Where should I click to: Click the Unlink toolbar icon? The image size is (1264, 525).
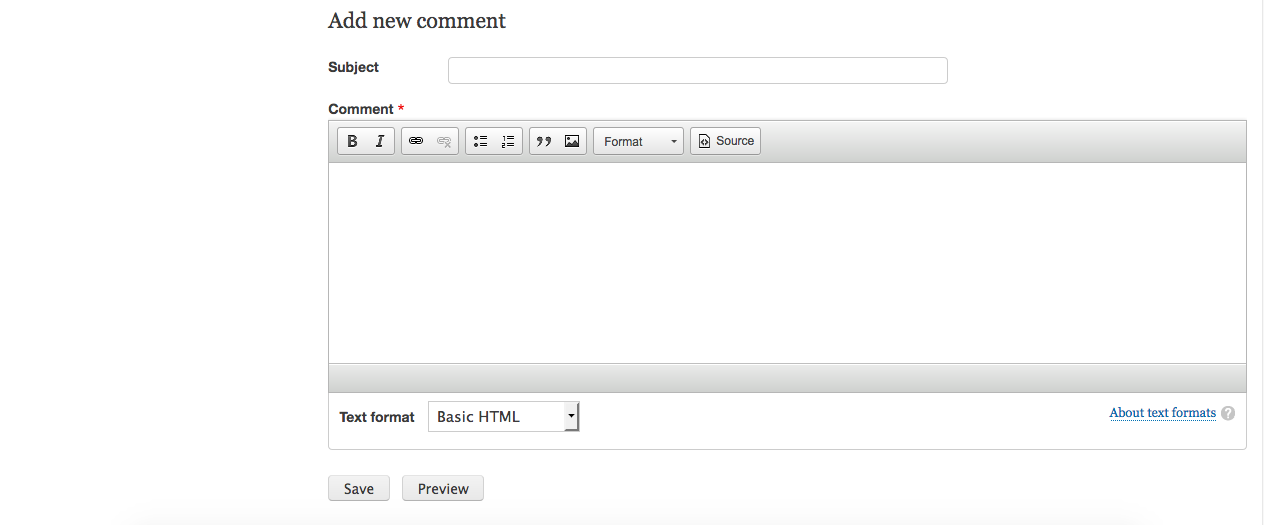(x=444, y=141)
